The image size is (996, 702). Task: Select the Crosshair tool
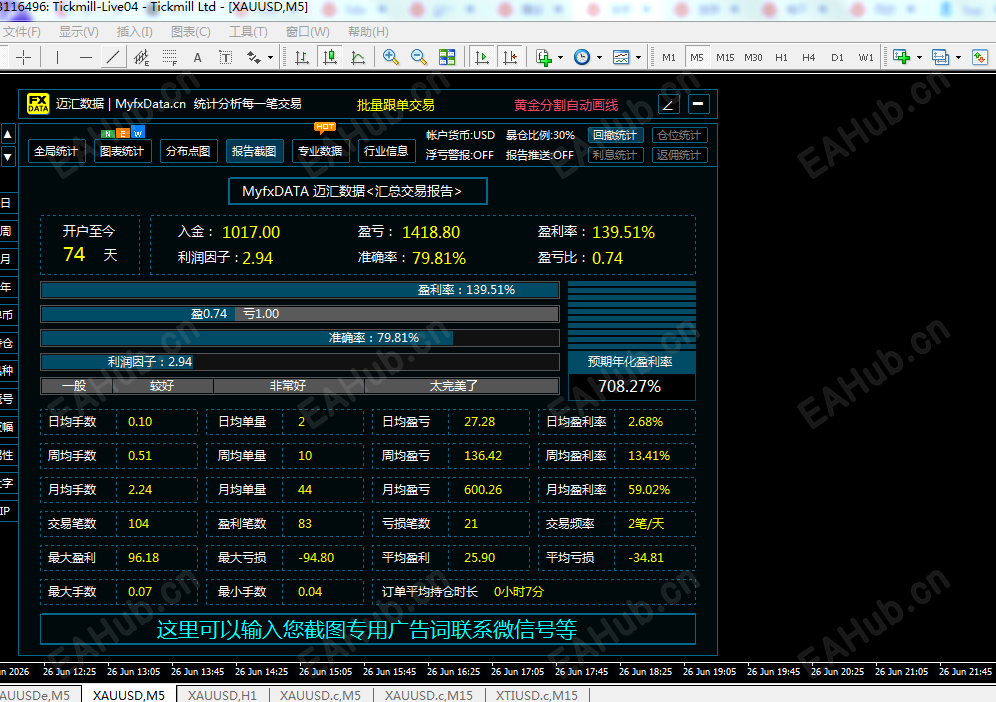[x=24, y=58]
